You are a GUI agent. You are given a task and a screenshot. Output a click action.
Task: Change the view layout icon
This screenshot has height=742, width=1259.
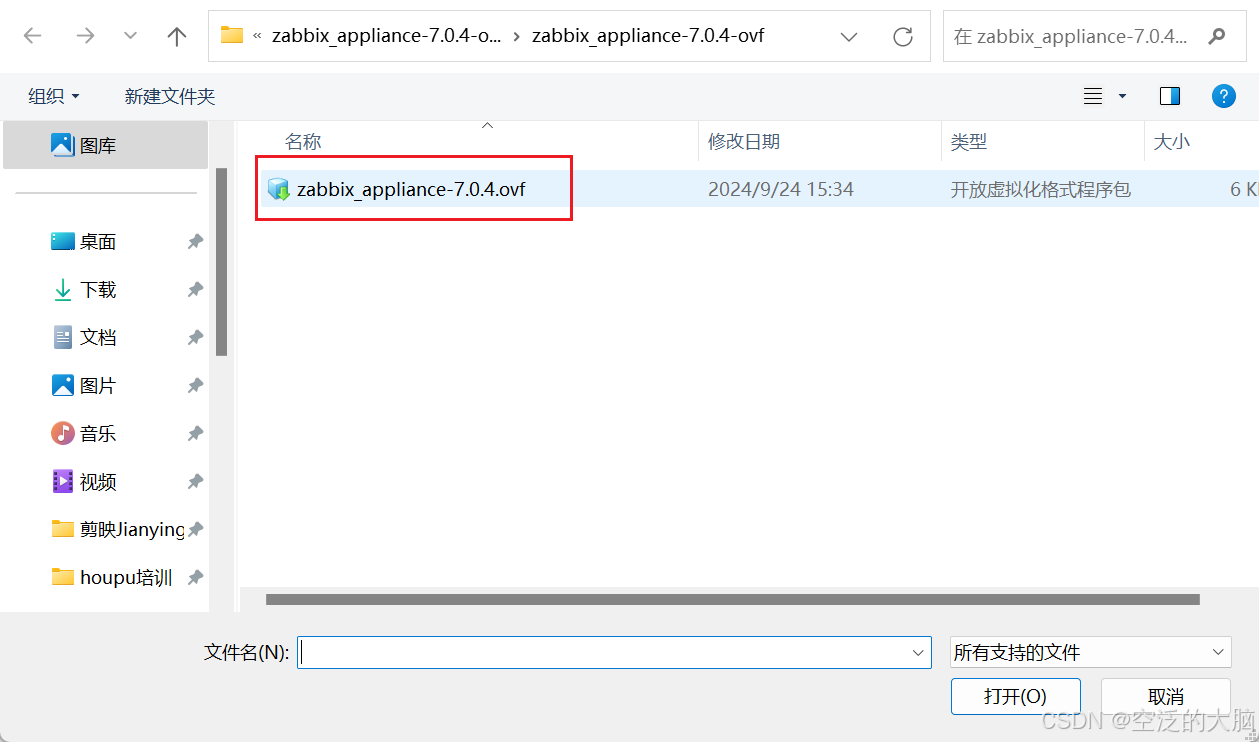point(1093,96)
